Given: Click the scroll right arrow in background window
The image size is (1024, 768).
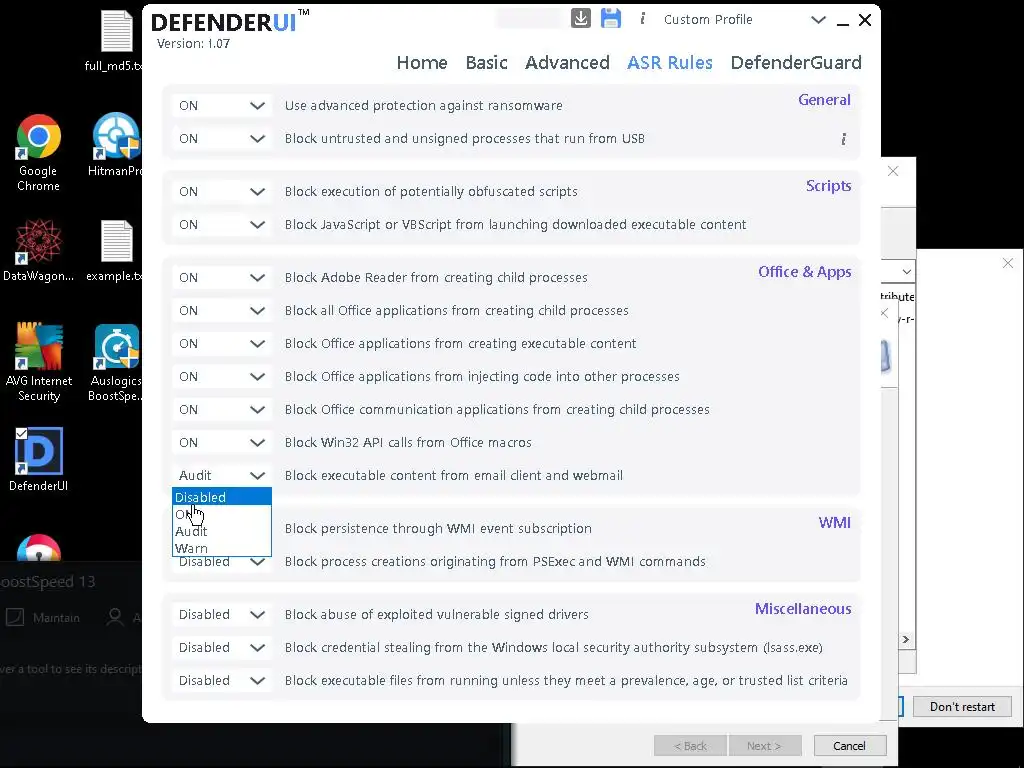Looking at the screenshot, I should coord(906,639).
